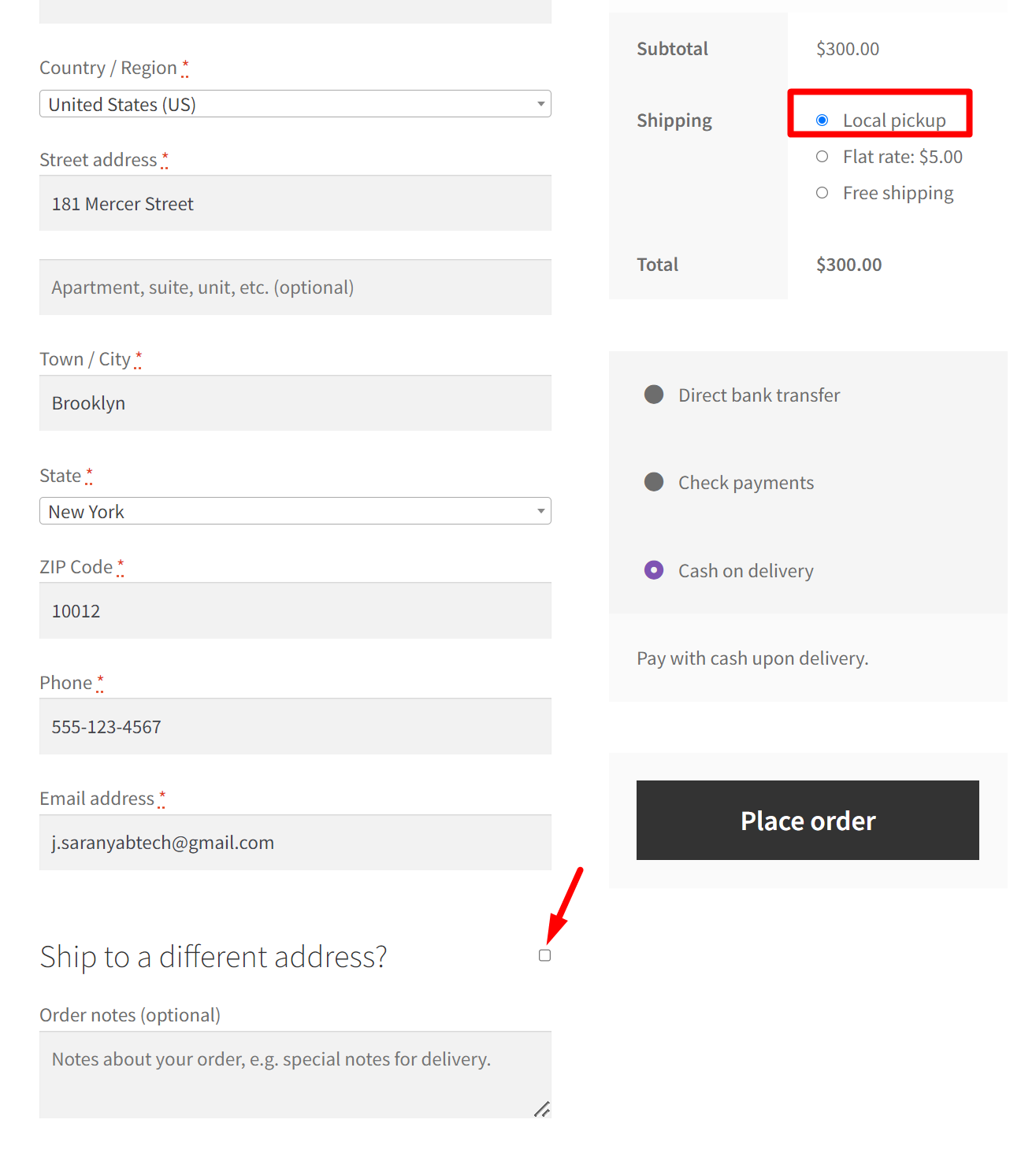The image size is (1036, 1164).
Task: Click the Place order button
Action: pyautogui.click(x=807, y=820)
